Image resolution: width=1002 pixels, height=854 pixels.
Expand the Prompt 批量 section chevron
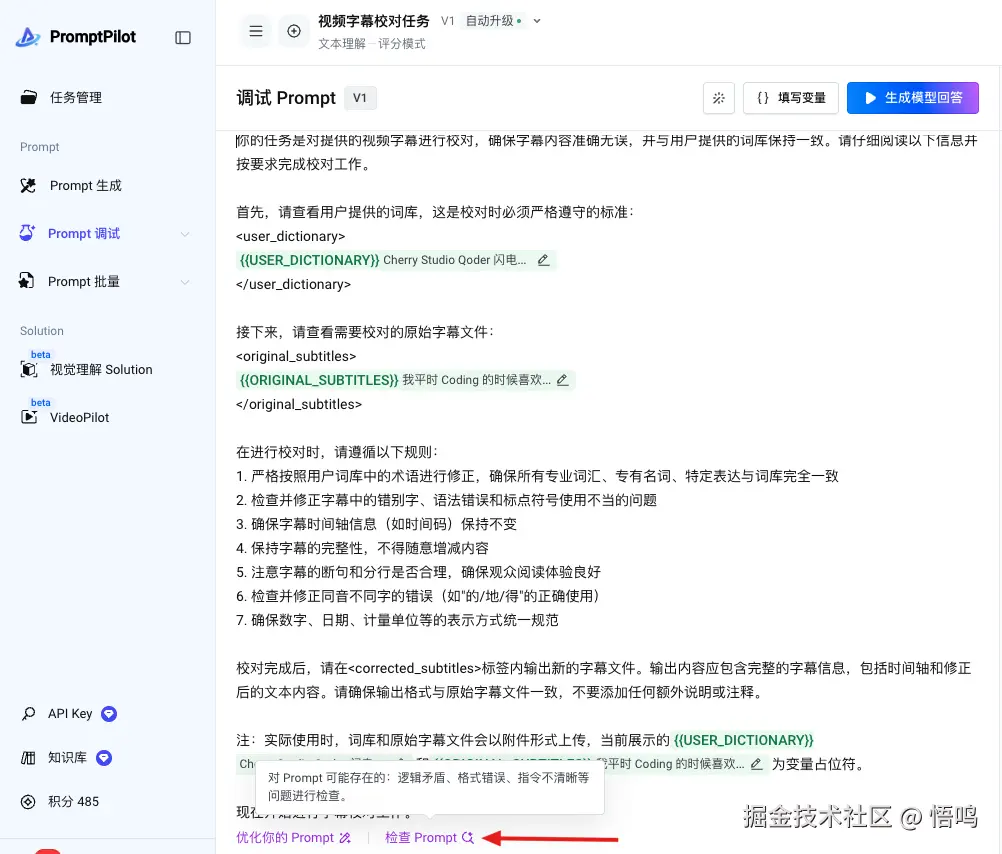pyautogui.click(x=184, y=281)
